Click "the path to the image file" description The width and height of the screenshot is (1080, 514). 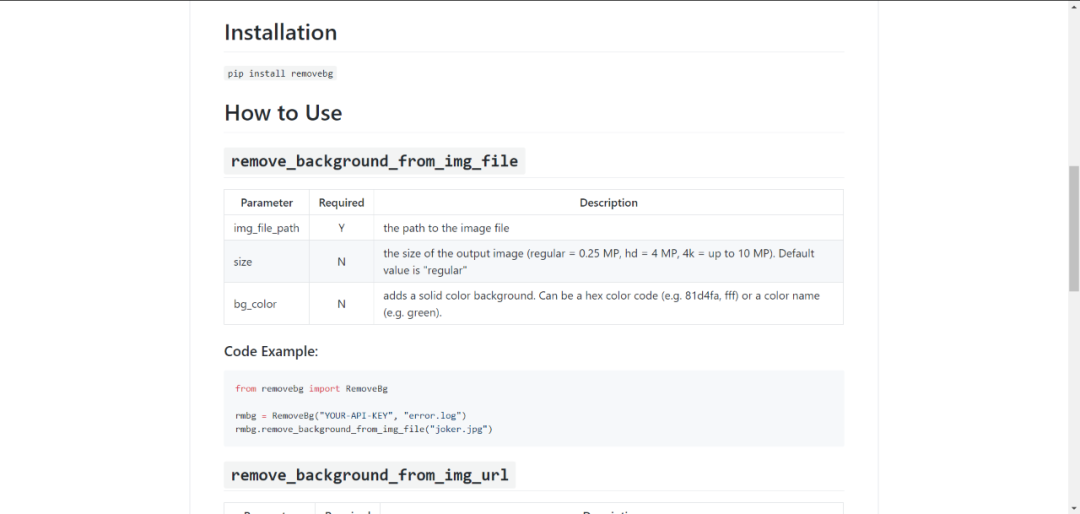pyautogui.click(x=446, y=228)
